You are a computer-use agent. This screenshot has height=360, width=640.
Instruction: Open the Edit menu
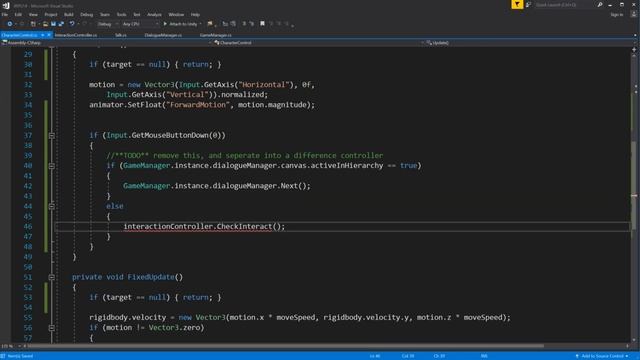[18, 14]
